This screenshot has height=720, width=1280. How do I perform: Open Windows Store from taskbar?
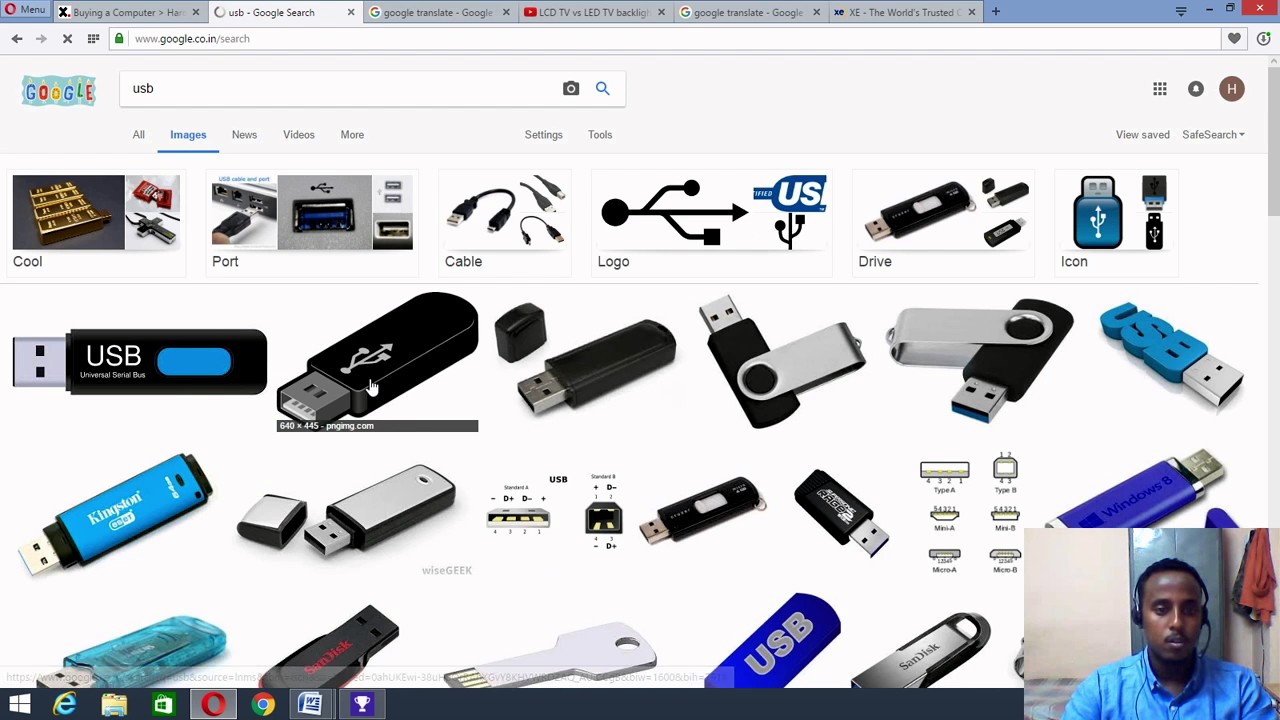click(163, 704)
